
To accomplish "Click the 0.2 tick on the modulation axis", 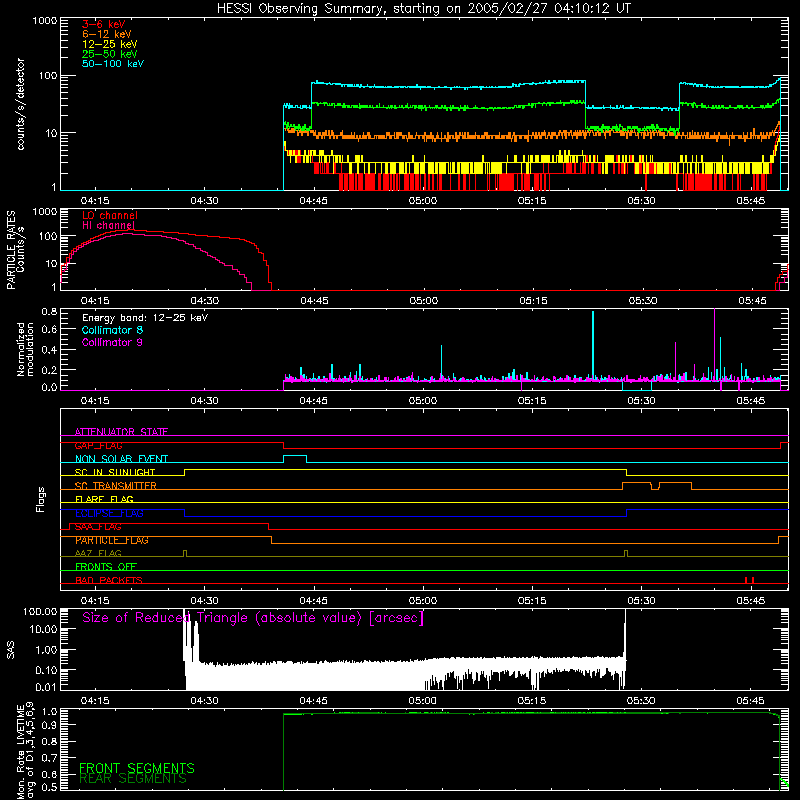I will tap(49, 370).
